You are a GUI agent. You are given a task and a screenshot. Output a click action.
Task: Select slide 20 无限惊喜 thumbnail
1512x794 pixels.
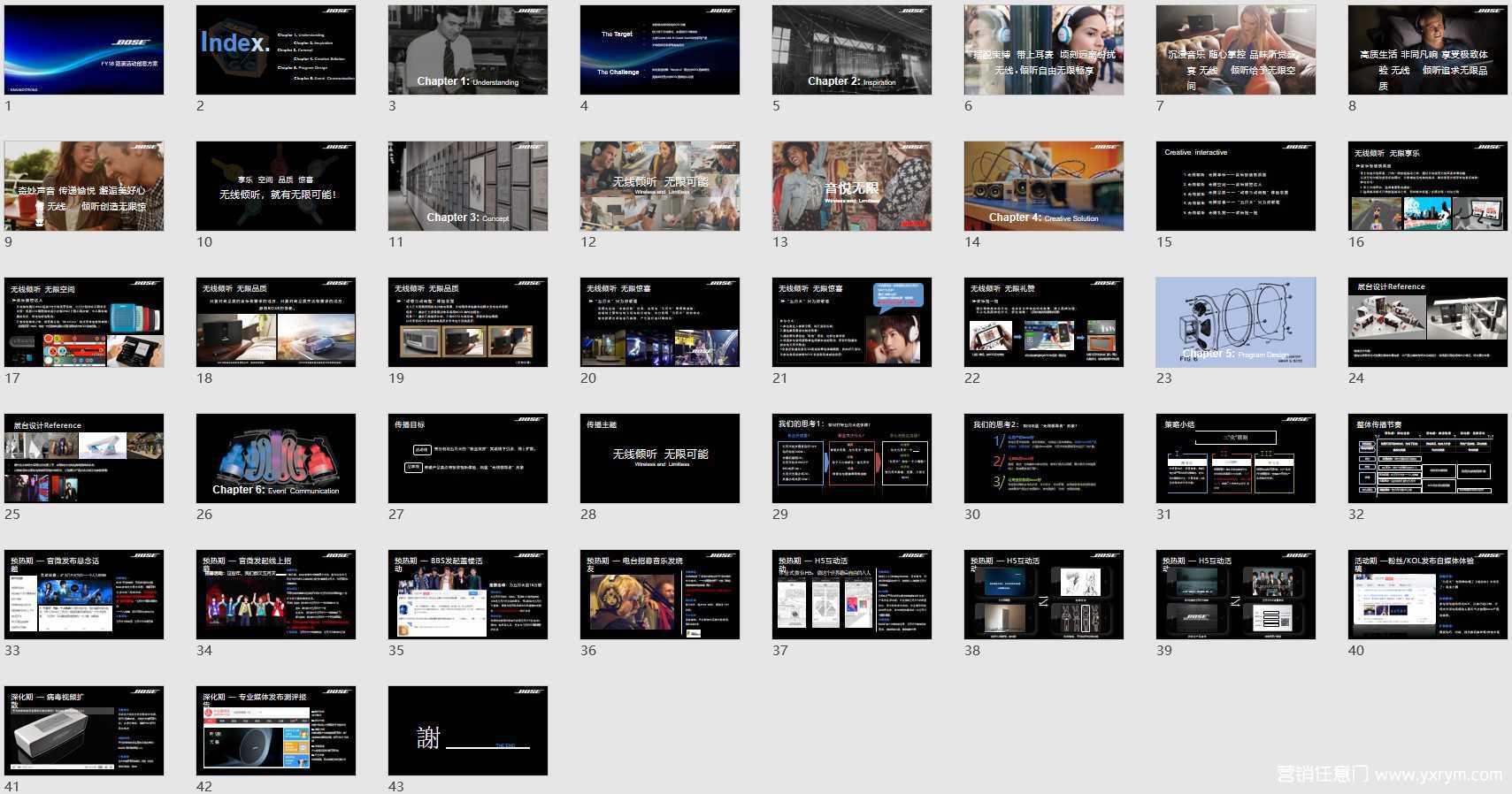[x=660, y=322]
